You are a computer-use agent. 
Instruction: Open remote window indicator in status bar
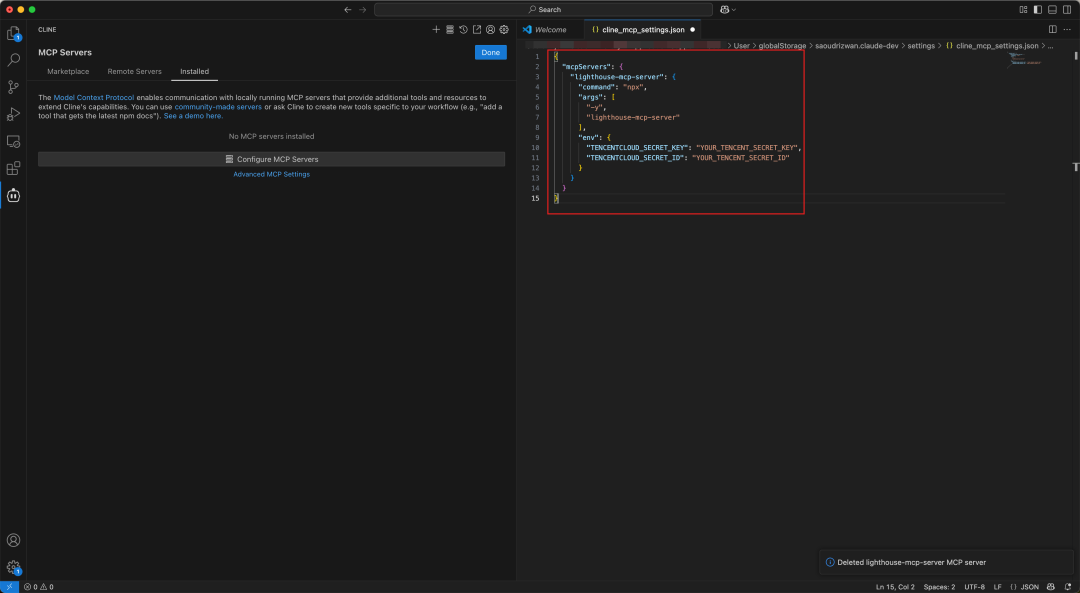(9, 587)
